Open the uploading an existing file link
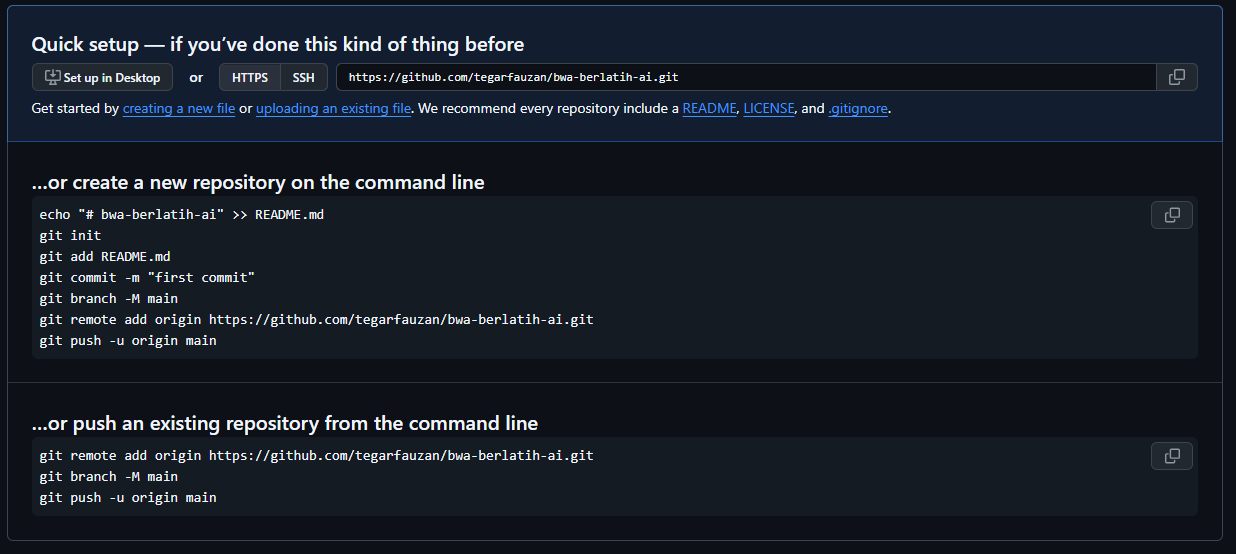The height and width of the screenshot is (554, 1236). tap(333, 108)
